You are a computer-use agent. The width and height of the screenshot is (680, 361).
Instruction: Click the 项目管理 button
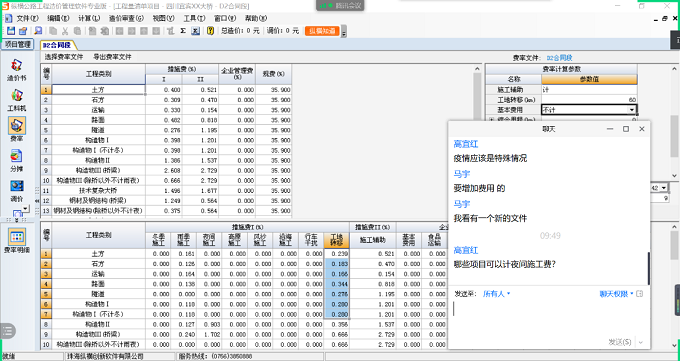click(x=17, y=44)
